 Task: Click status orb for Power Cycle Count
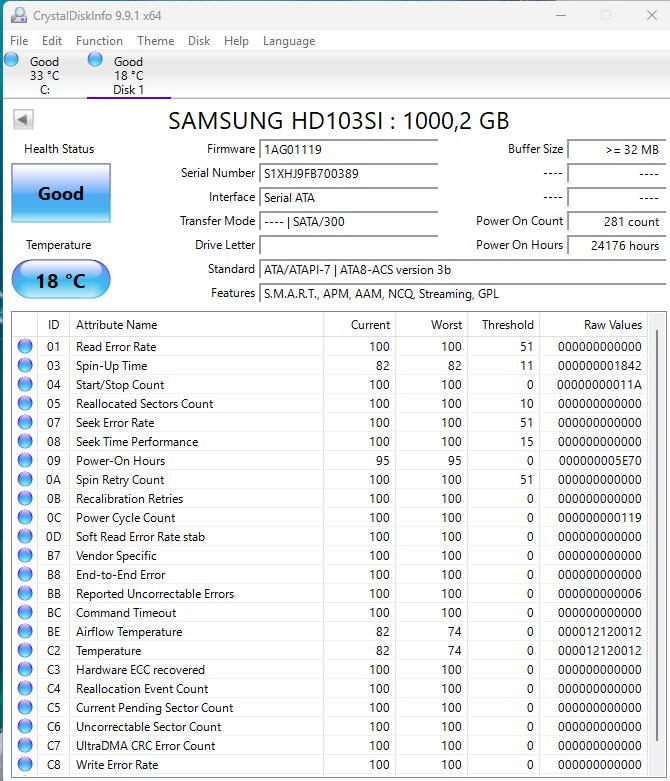click(25, 517)
